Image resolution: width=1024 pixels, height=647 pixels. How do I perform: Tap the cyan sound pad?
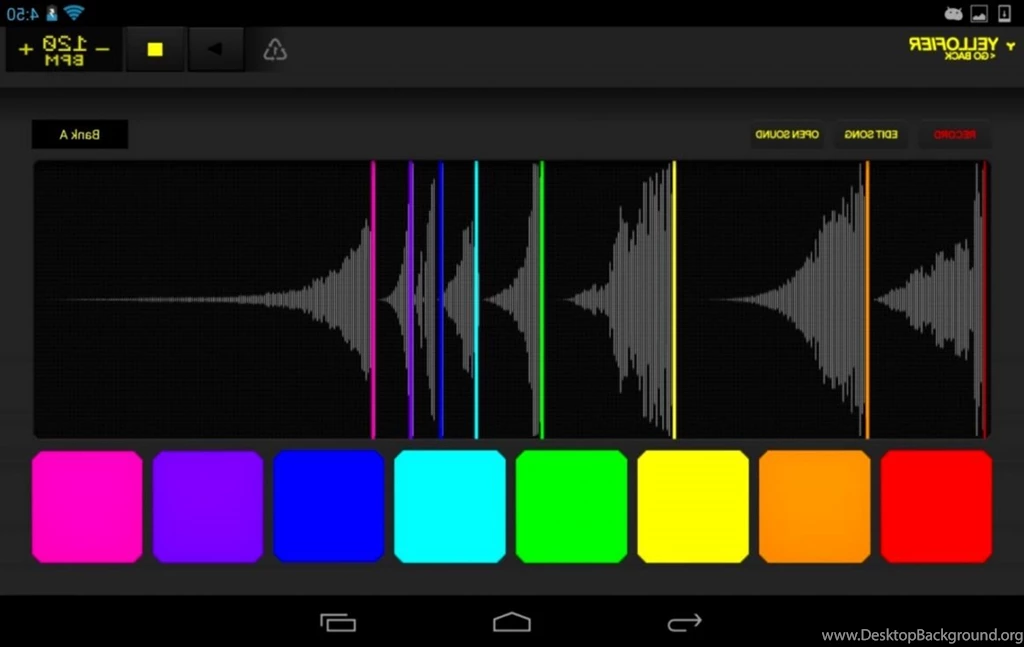point(450,506)
